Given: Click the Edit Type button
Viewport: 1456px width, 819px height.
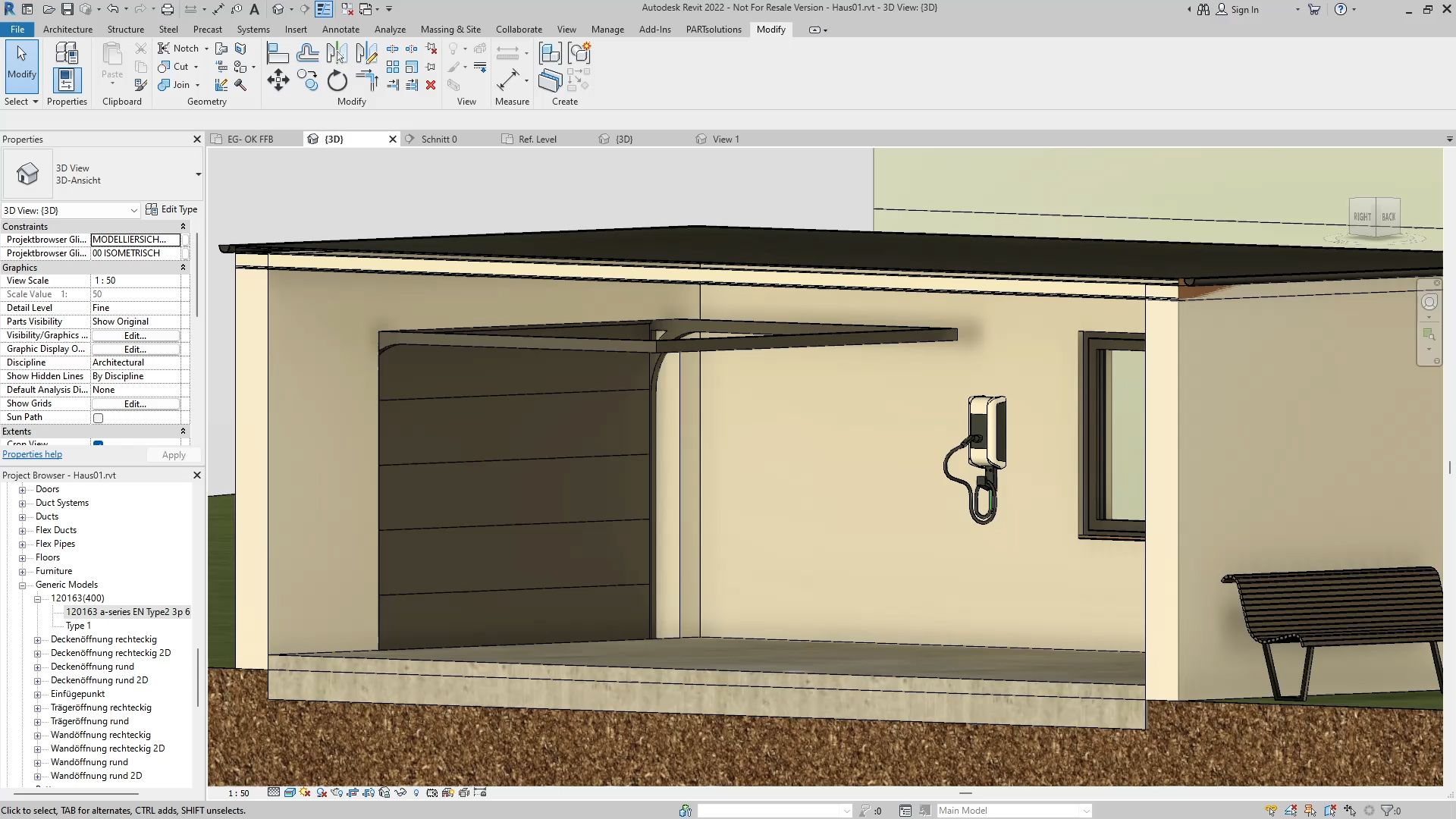Looking at the screenshot, I should coord(171,209).
